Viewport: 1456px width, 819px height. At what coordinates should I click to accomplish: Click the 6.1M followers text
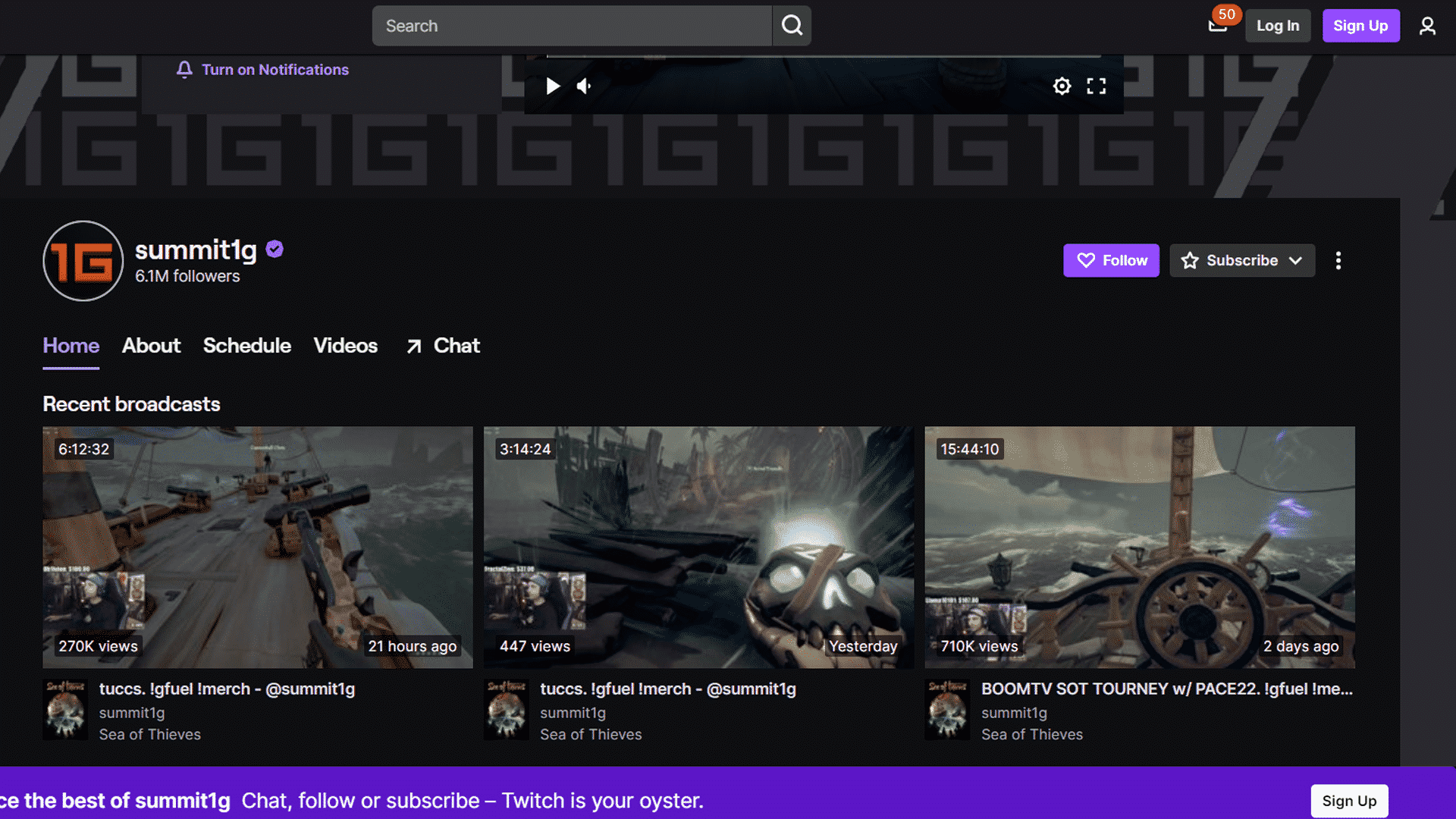187,276
